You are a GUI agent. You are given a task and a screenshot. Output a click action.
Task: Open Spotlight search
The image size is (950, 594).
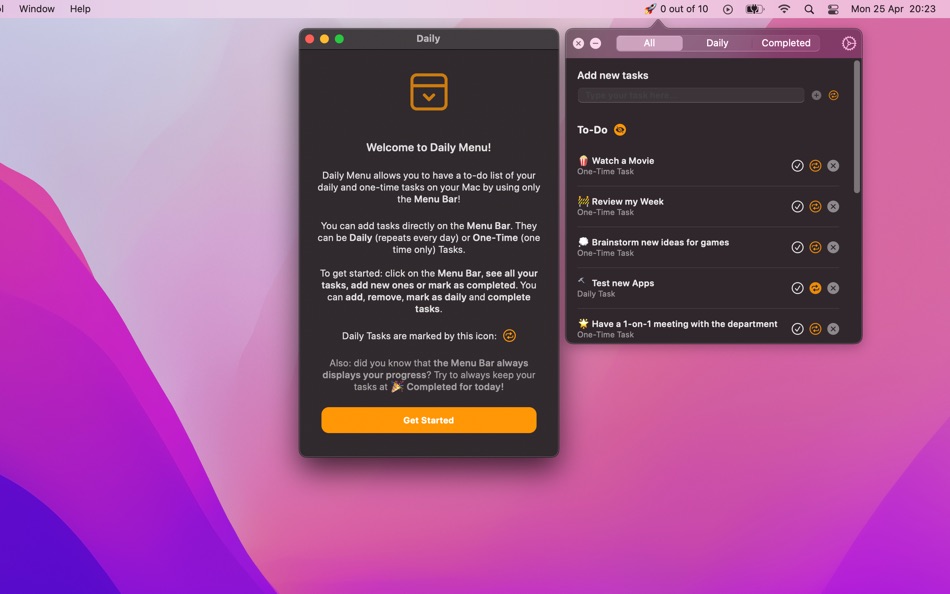809,9
